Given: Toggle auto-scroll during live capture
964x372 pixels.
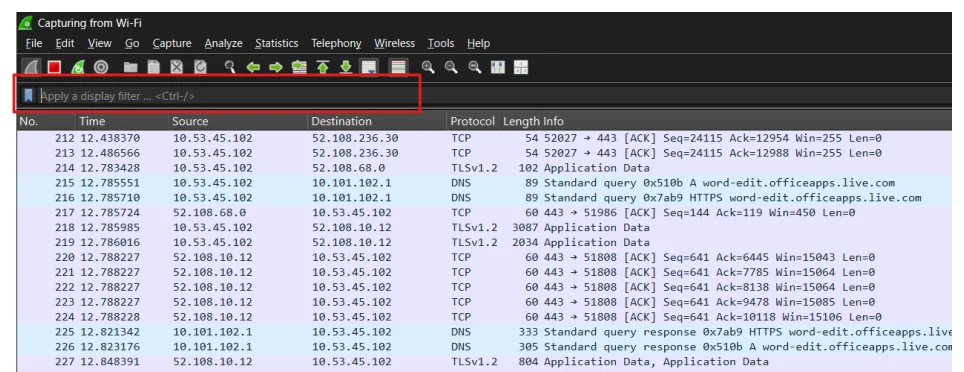Looking at the screenshot, I should coord(369,67).
